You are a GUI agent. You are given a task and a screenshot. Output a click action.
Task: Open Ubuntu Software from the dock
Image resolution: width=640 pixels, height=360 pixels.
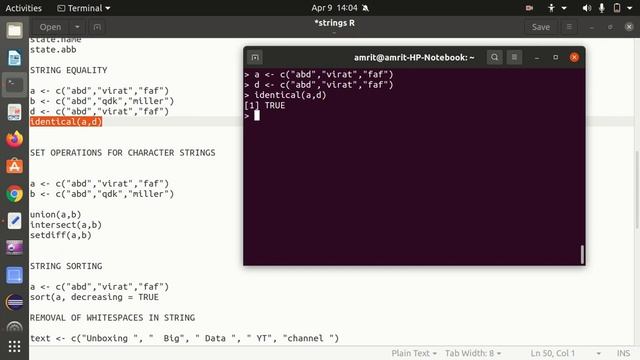click(15, 166)
